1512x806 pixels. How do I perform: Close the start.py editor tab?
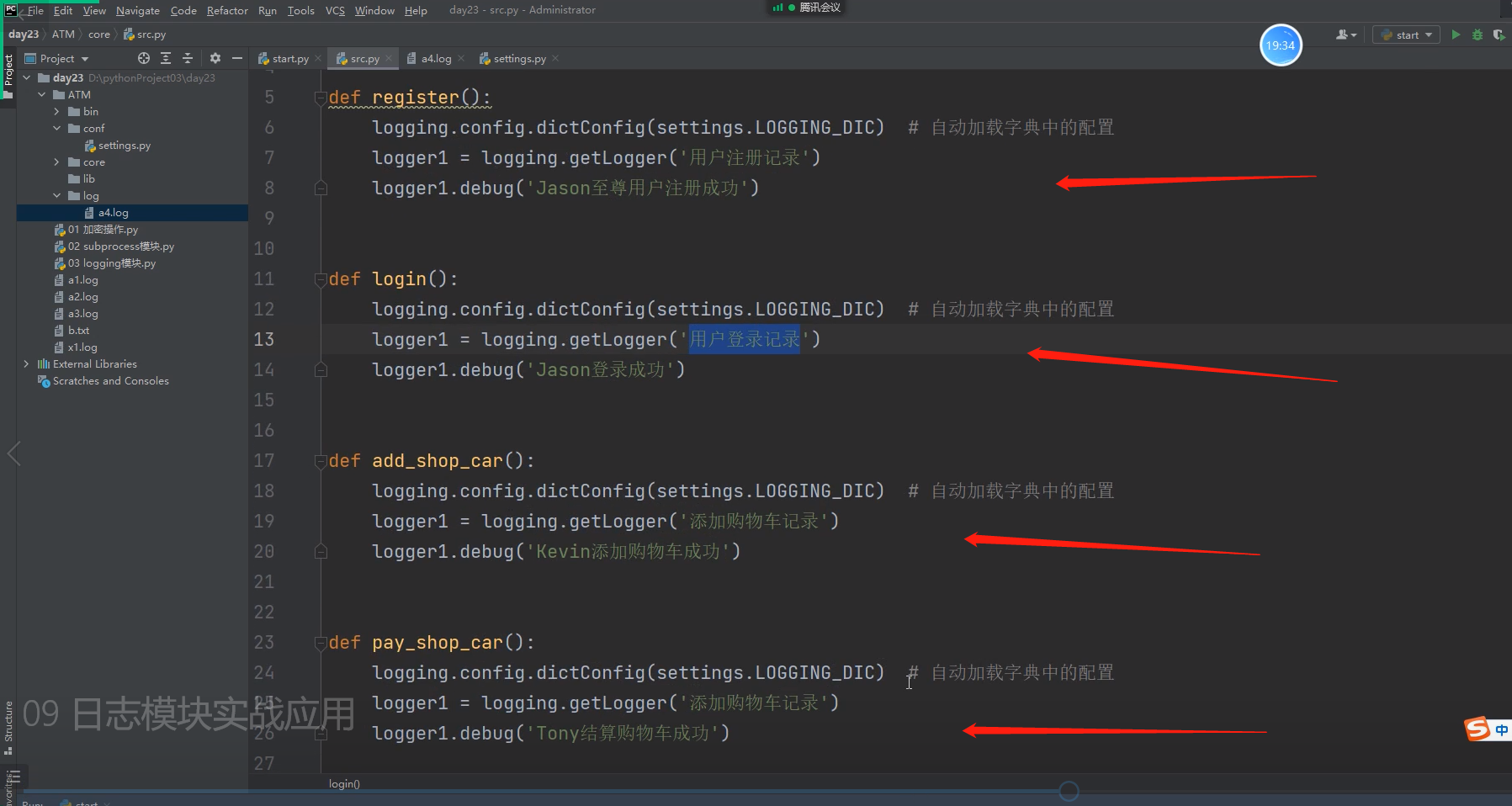318,58
